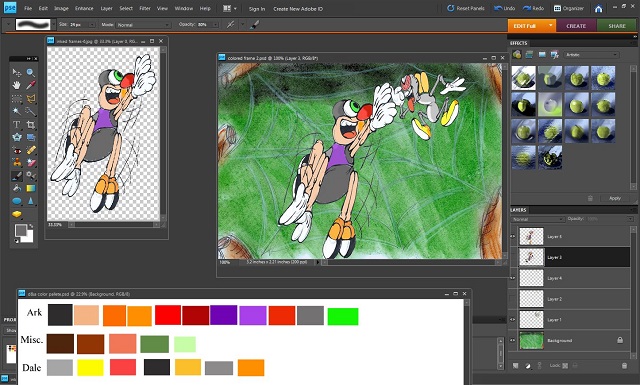The width and height of the screenshot is (640, 385).
Task: Click the Undo button
Action: [504, 8]
